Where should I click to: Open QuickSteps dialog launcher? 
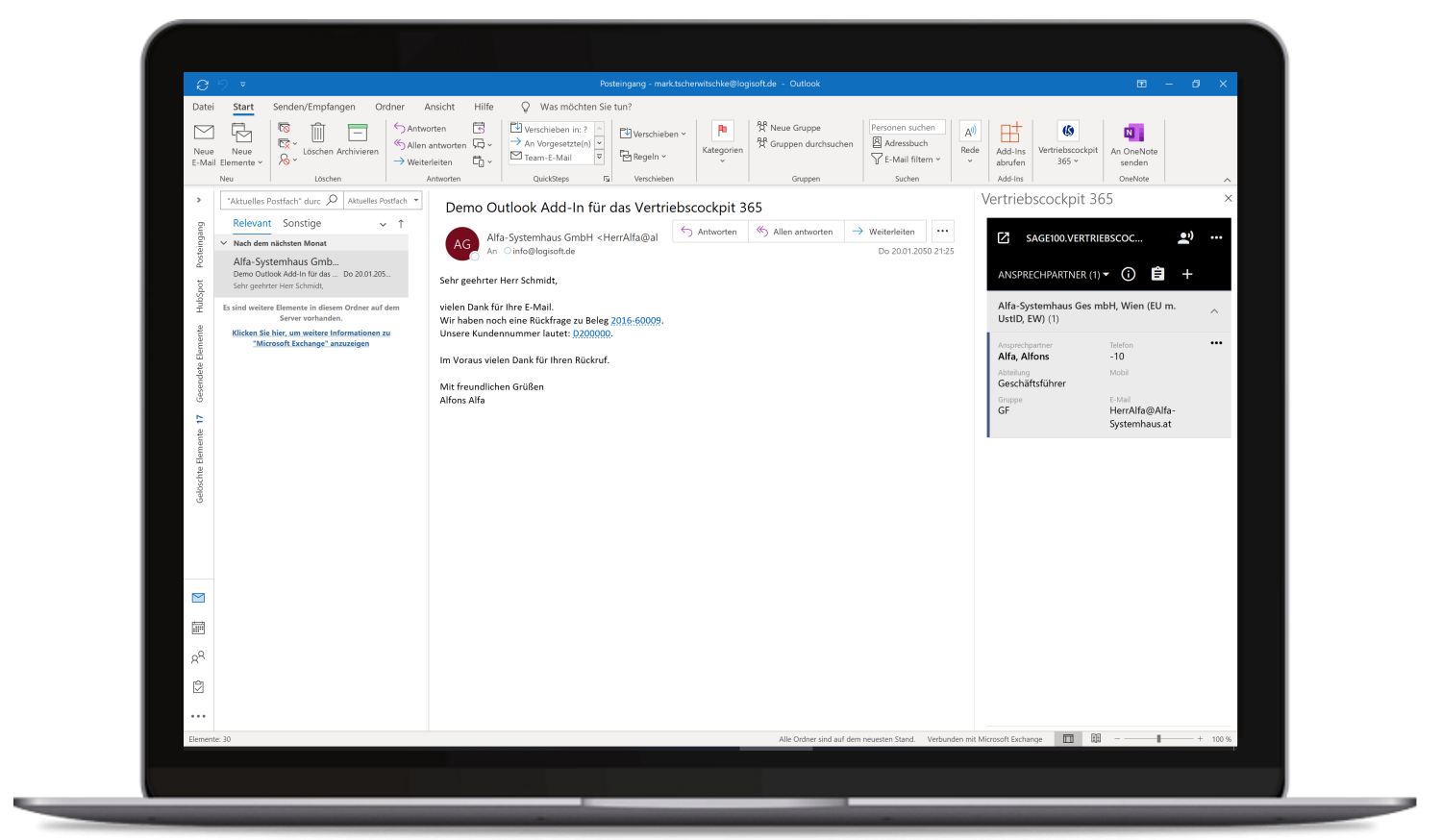pyautogui.click(x=607, y=179)
